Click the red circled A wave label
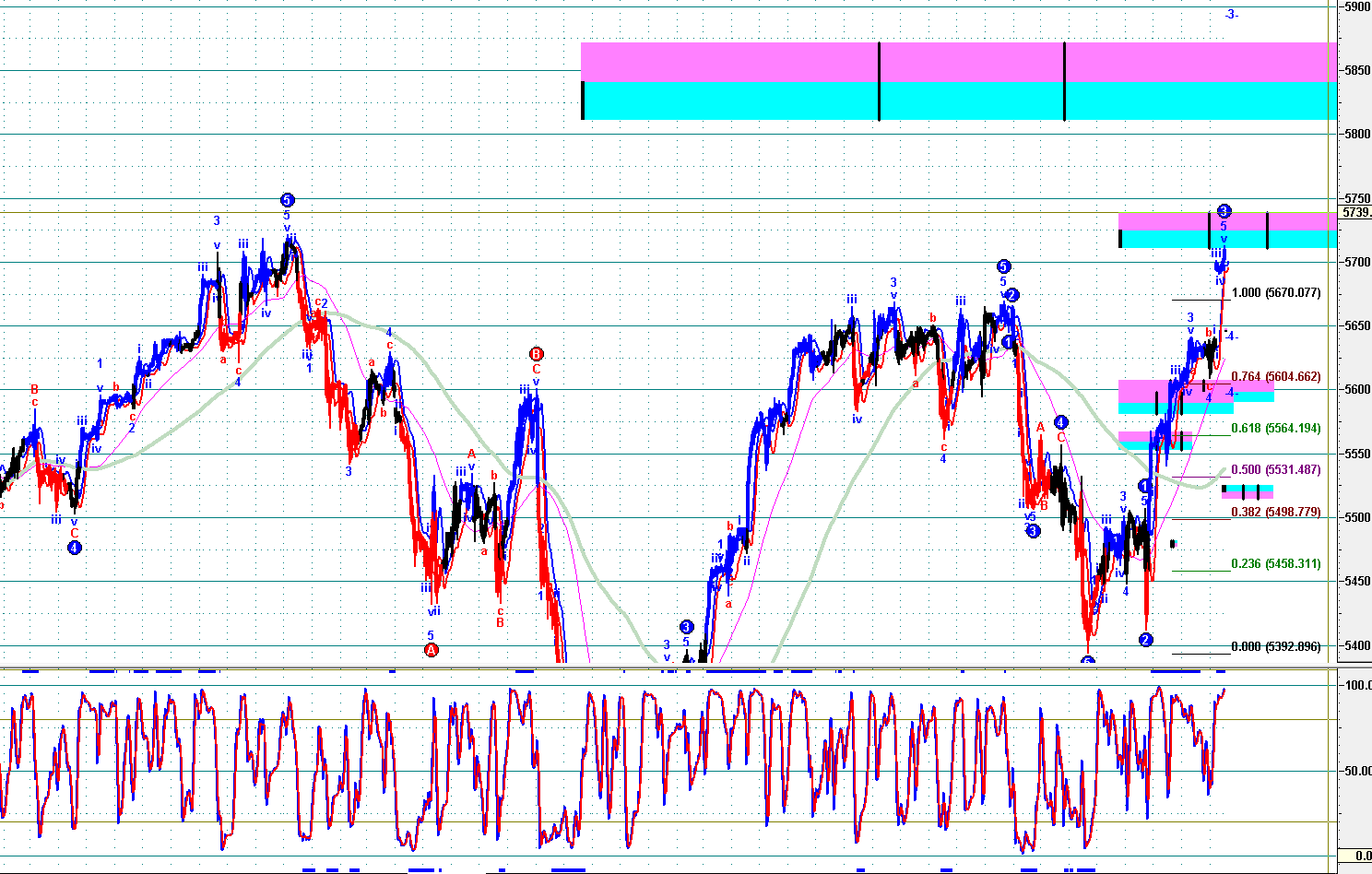Viewport: 1372px width, 874px height. tap(431, 650)
